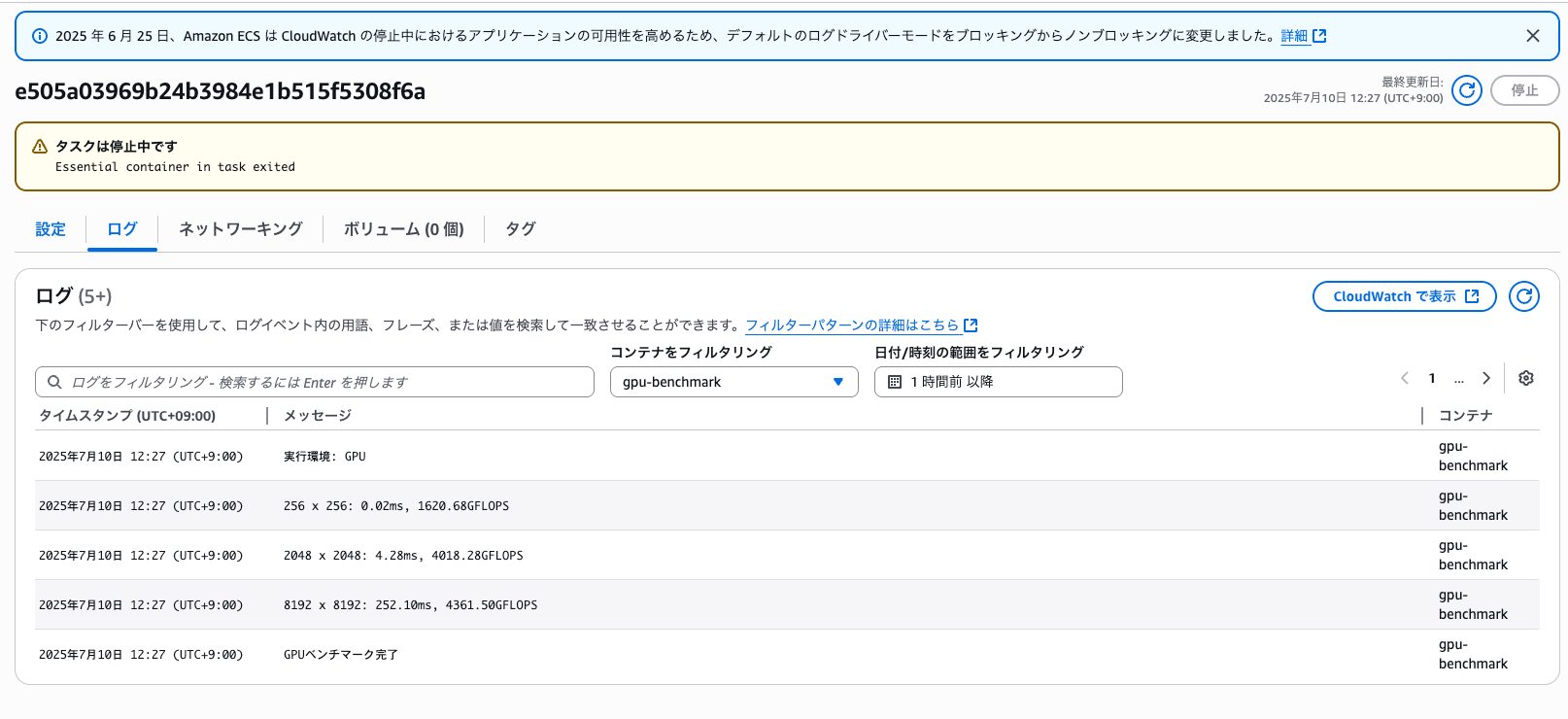Click the ellipsis in log pagination
The image size is (1568, 719).
pos(1459,379)
